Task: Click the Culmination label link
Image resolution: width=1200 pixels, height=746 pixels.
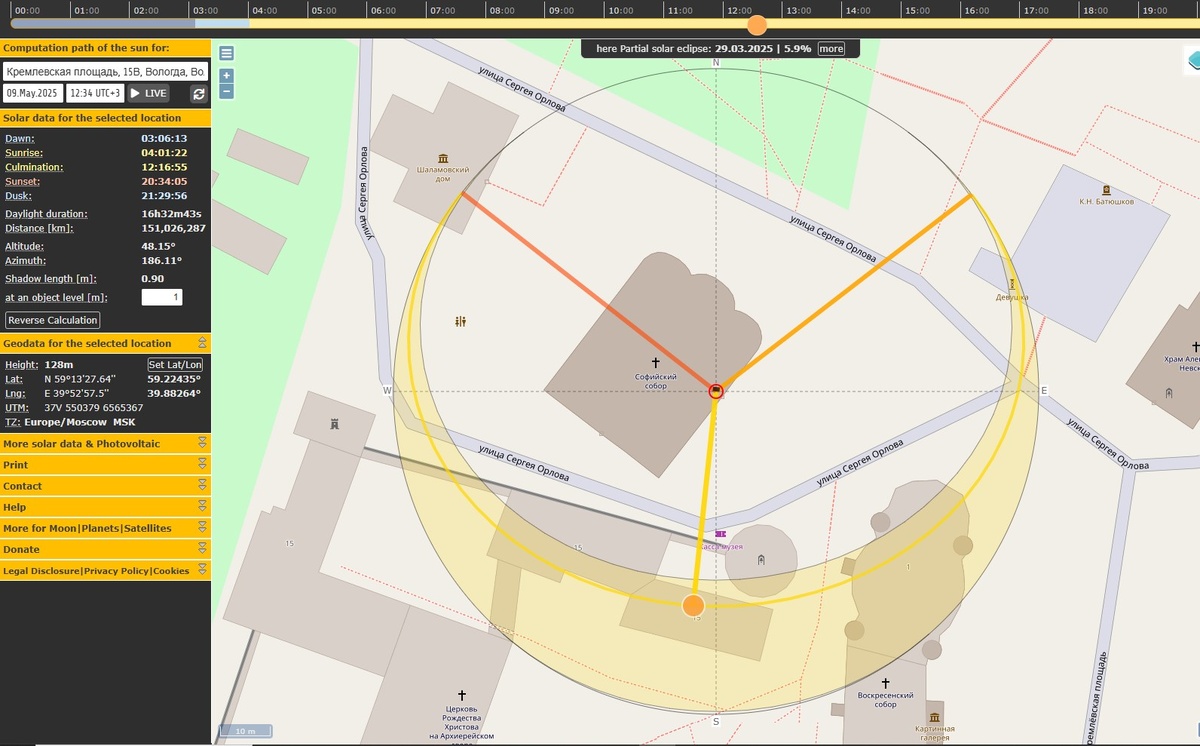Action: coord(34,167)
